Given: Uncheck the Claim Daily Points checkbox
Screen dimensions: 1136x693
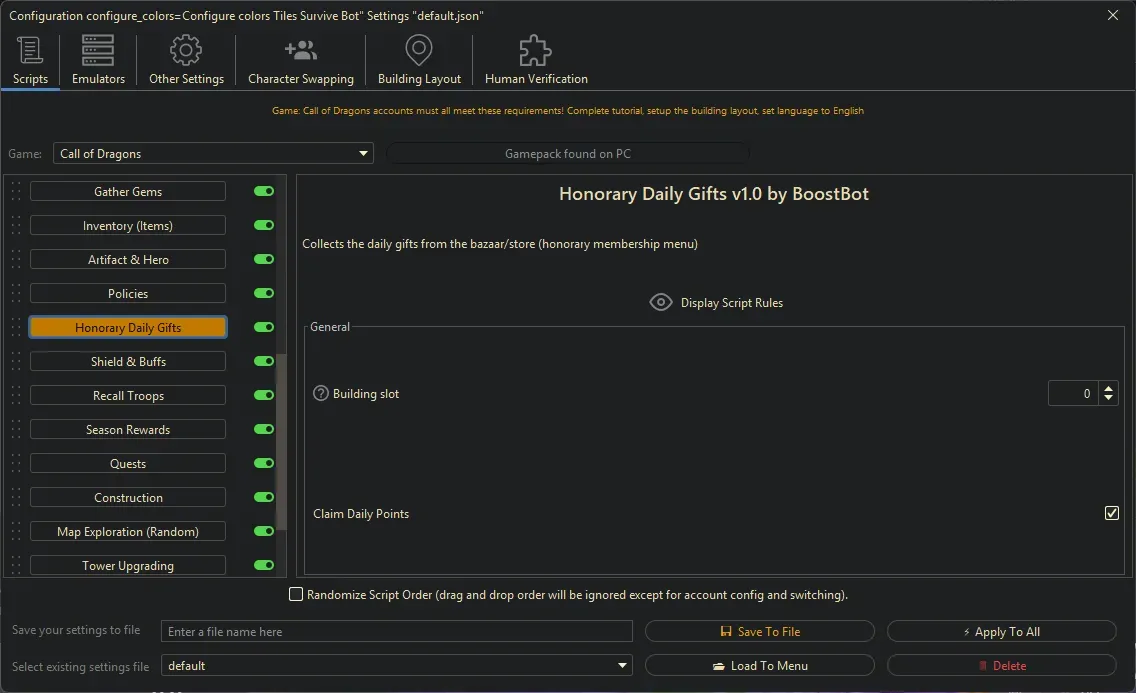Looking at the screenshot, I should point(1112,513).
